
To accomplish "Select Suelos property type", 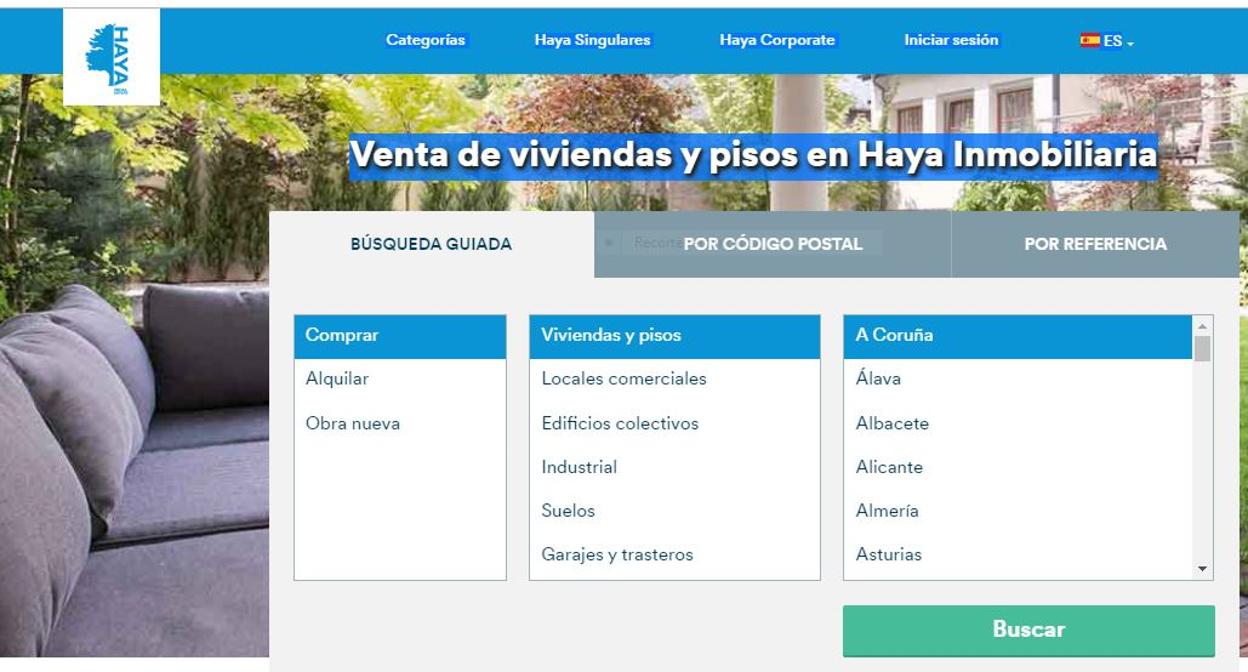I will [x=568, y=510].
